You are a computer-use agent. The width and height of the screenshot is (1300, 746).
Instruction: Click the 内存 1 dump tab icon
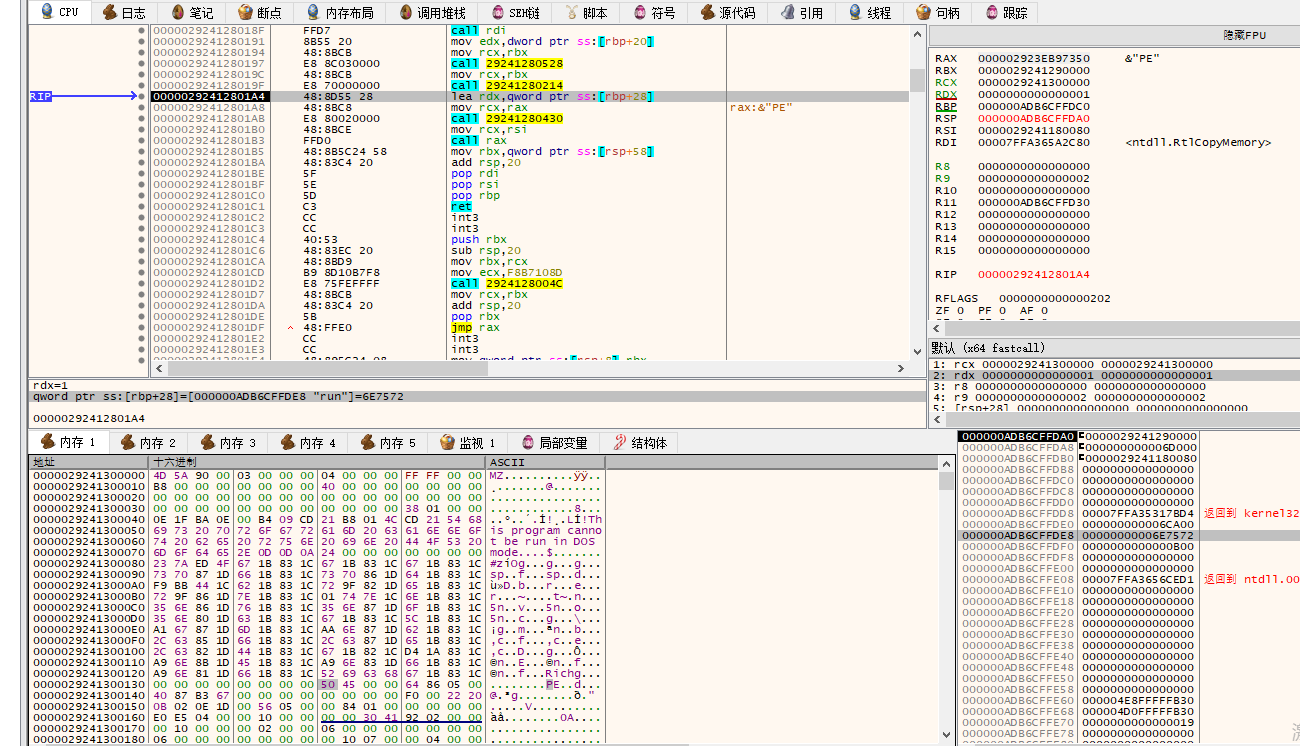coord(47,442)
